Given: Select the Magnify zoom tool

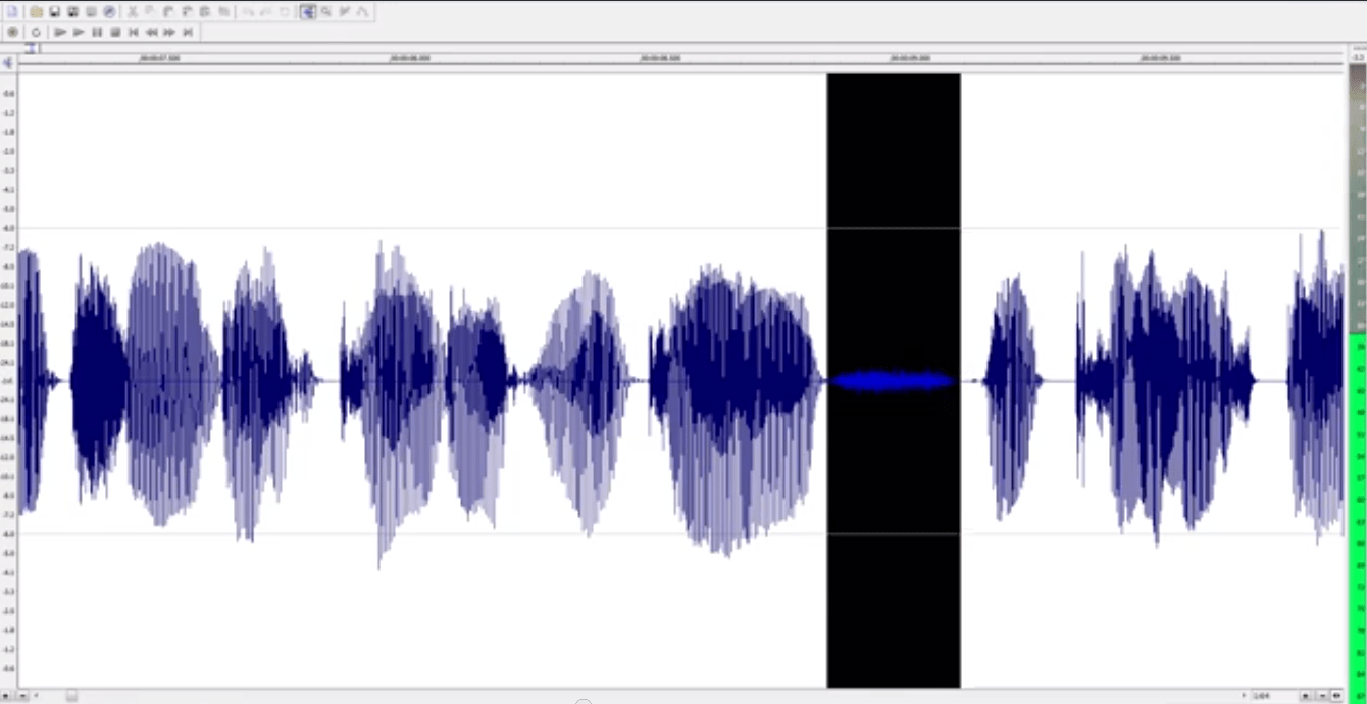Looking at the screenshot, I should click(326, 12).
